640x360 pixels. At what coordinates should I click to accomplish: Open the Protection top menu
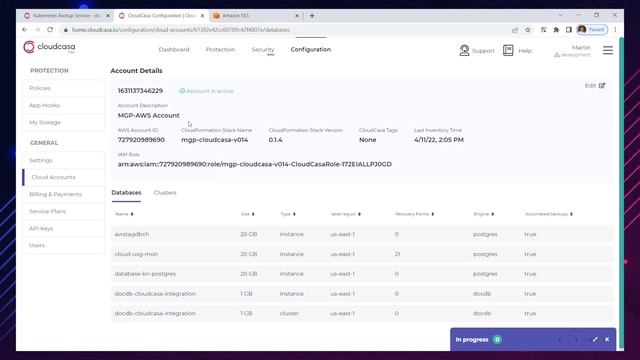[x=220, y=49]
